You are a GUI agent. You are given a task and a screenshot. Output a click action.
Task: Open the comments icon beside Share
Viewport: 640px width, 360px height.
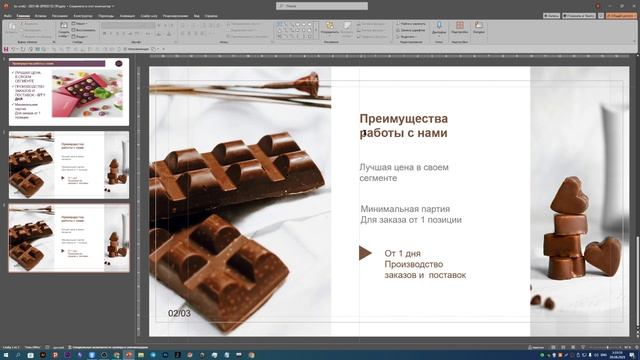[601, 16]
